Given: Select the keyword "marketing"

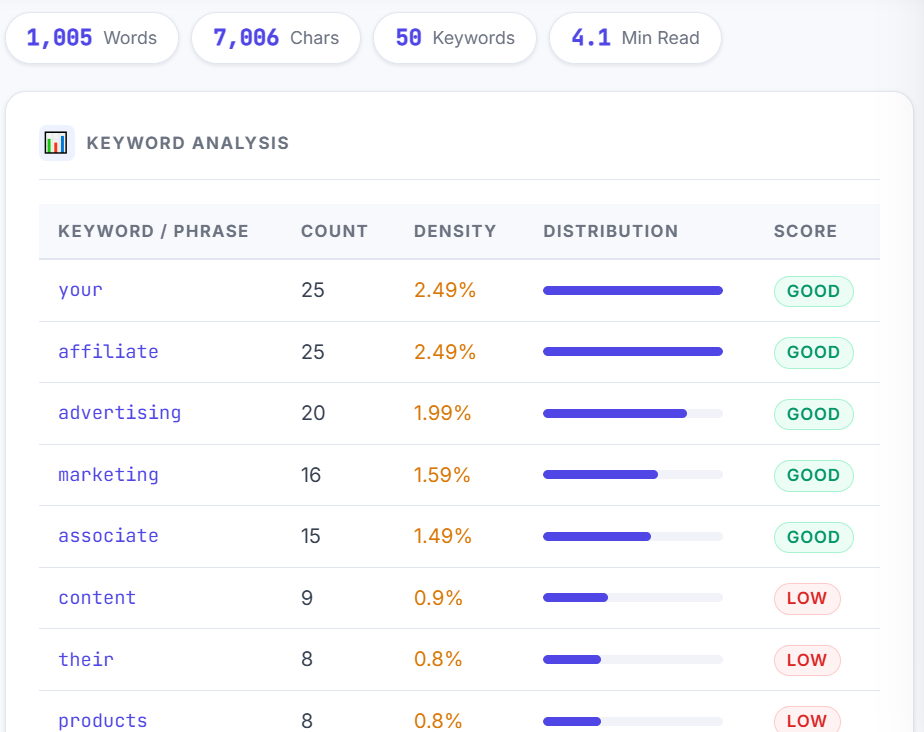Looking at the screenshot, I should pos(108,475).
